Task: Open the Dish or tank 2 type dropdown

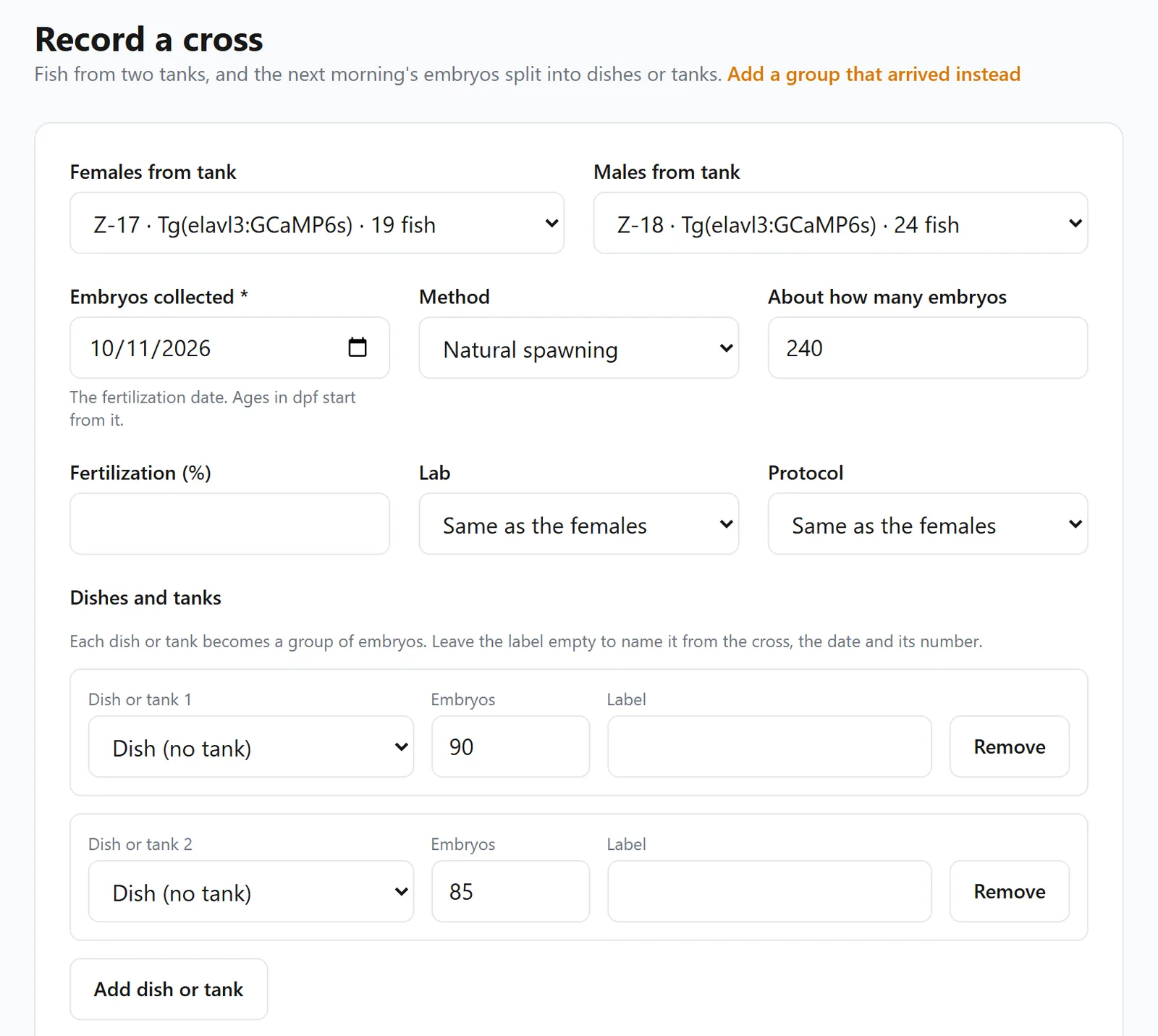Action: click(251, 892)
